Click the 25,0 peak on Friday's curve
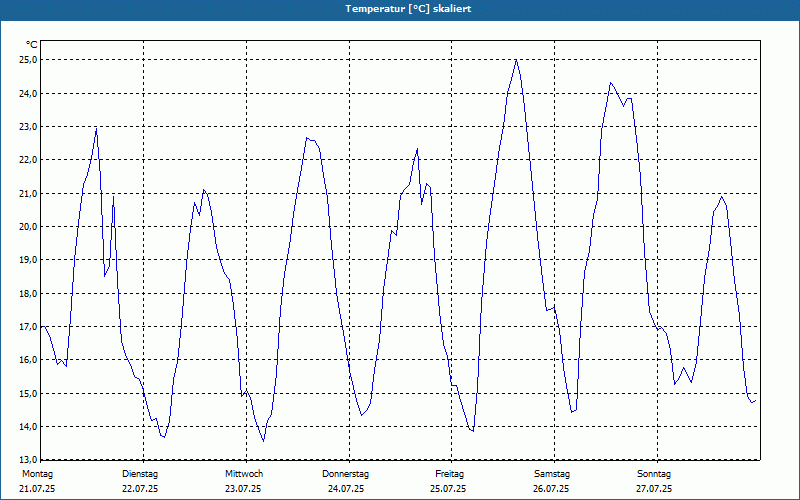Viewport: 800px width, 500px height. coord(516,60)
